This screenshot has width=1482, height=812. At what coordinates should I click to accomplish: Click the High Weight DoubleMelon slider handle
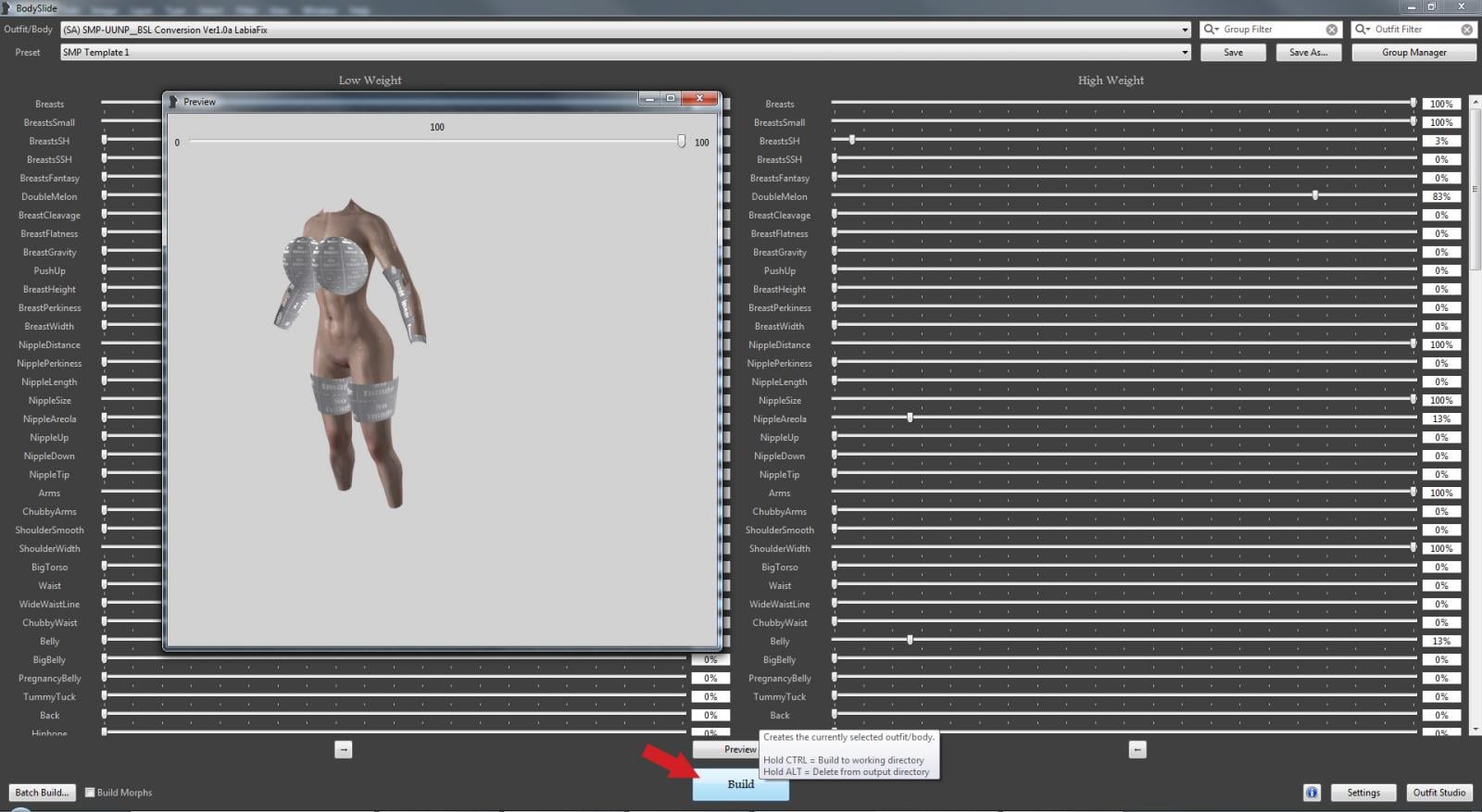[x=1315, y=195]
